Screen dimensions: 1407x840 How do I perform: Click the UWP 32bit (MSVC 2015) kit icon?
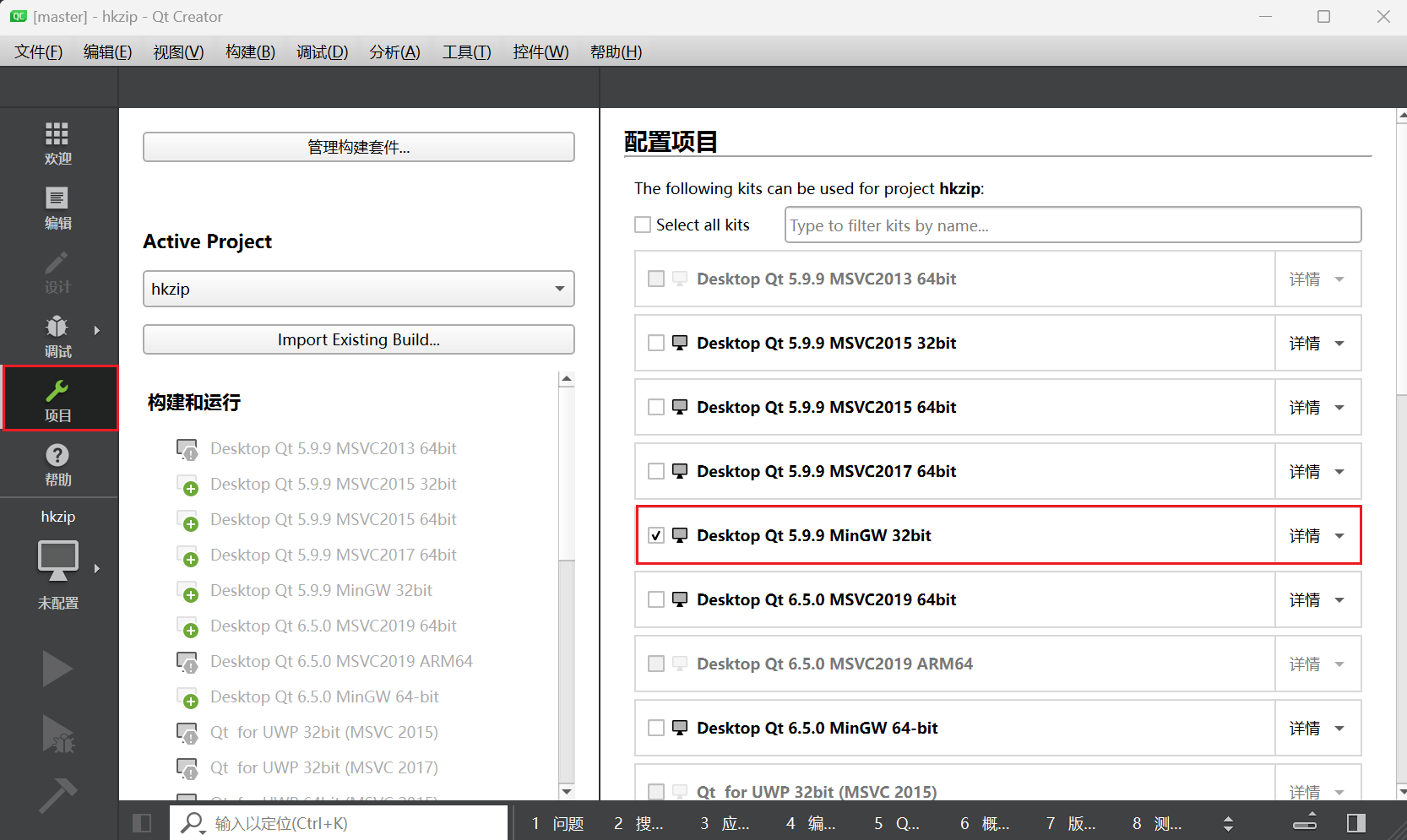(x=187, y=733)
